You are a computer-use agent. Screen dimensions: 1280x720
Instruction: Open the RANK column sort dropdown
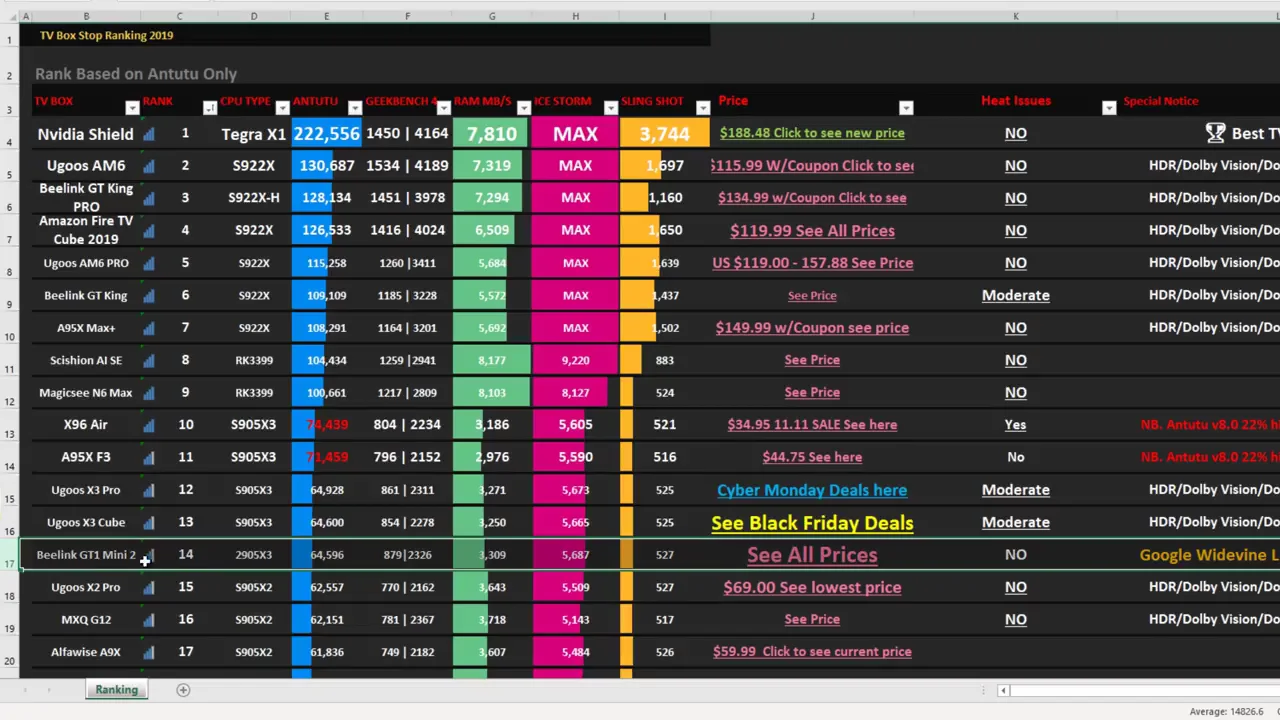pyautogui.click(x=209, y=108)
